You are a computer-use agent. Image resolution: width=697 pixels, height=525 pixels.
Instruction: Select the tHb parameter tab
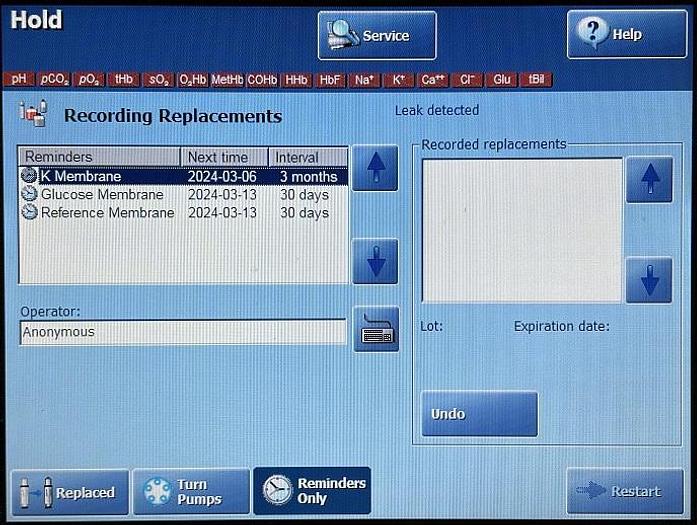point(124,80)
